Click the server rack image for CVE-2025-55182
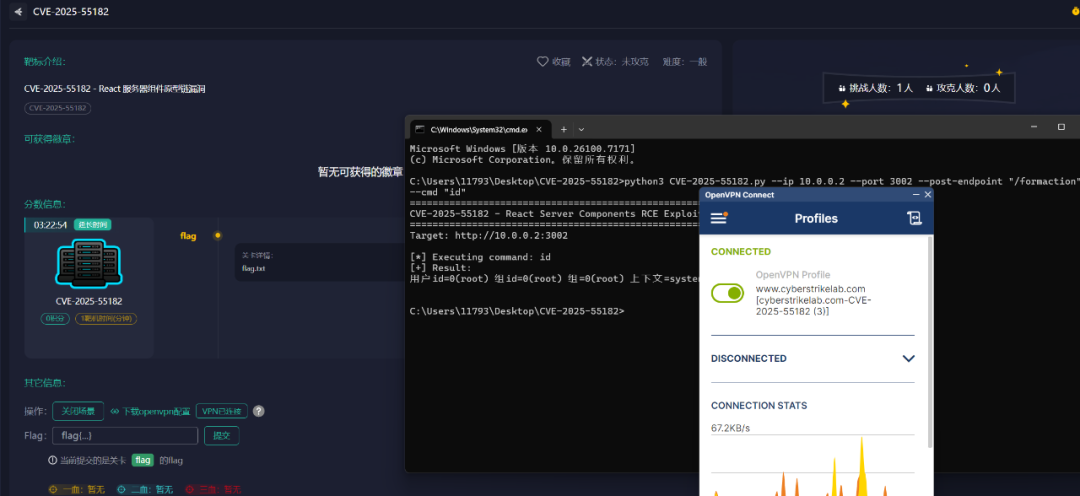The height and width of the screenshot is (496, 1080). pos(89,263)
